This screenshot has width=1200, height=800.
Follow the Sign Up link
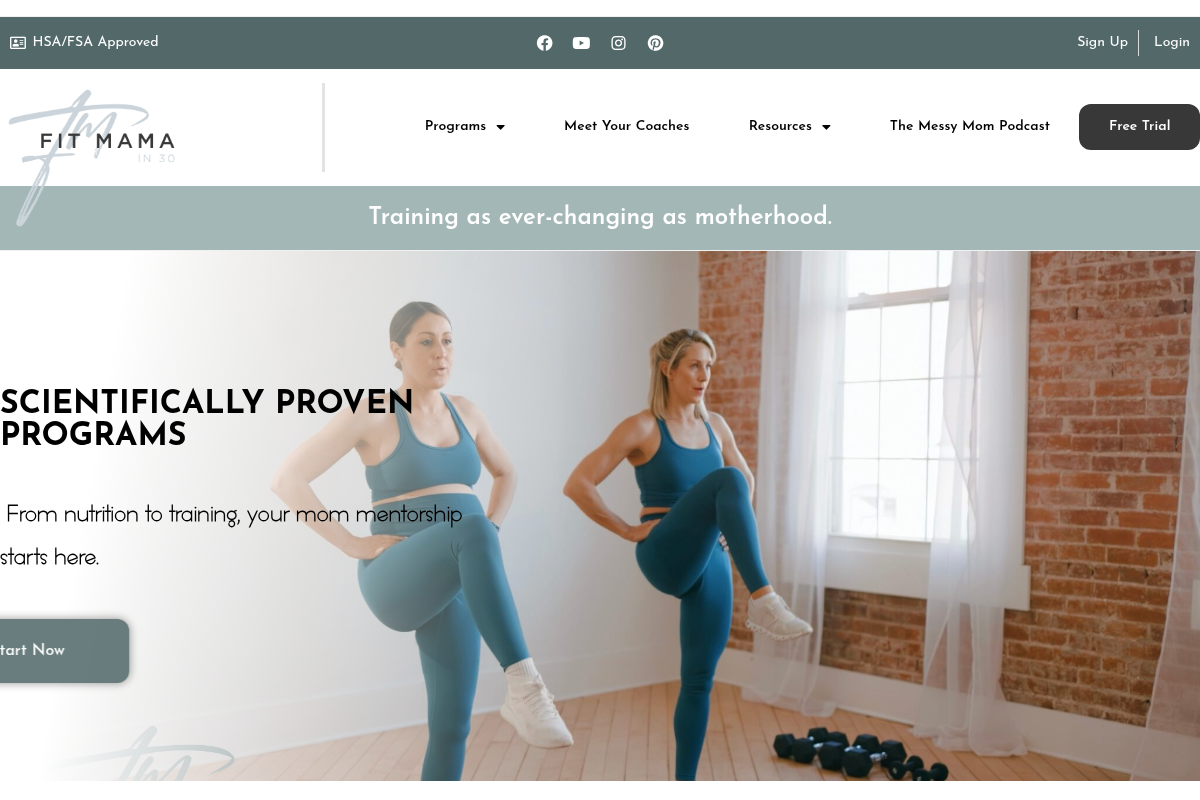coord(1102,42)
